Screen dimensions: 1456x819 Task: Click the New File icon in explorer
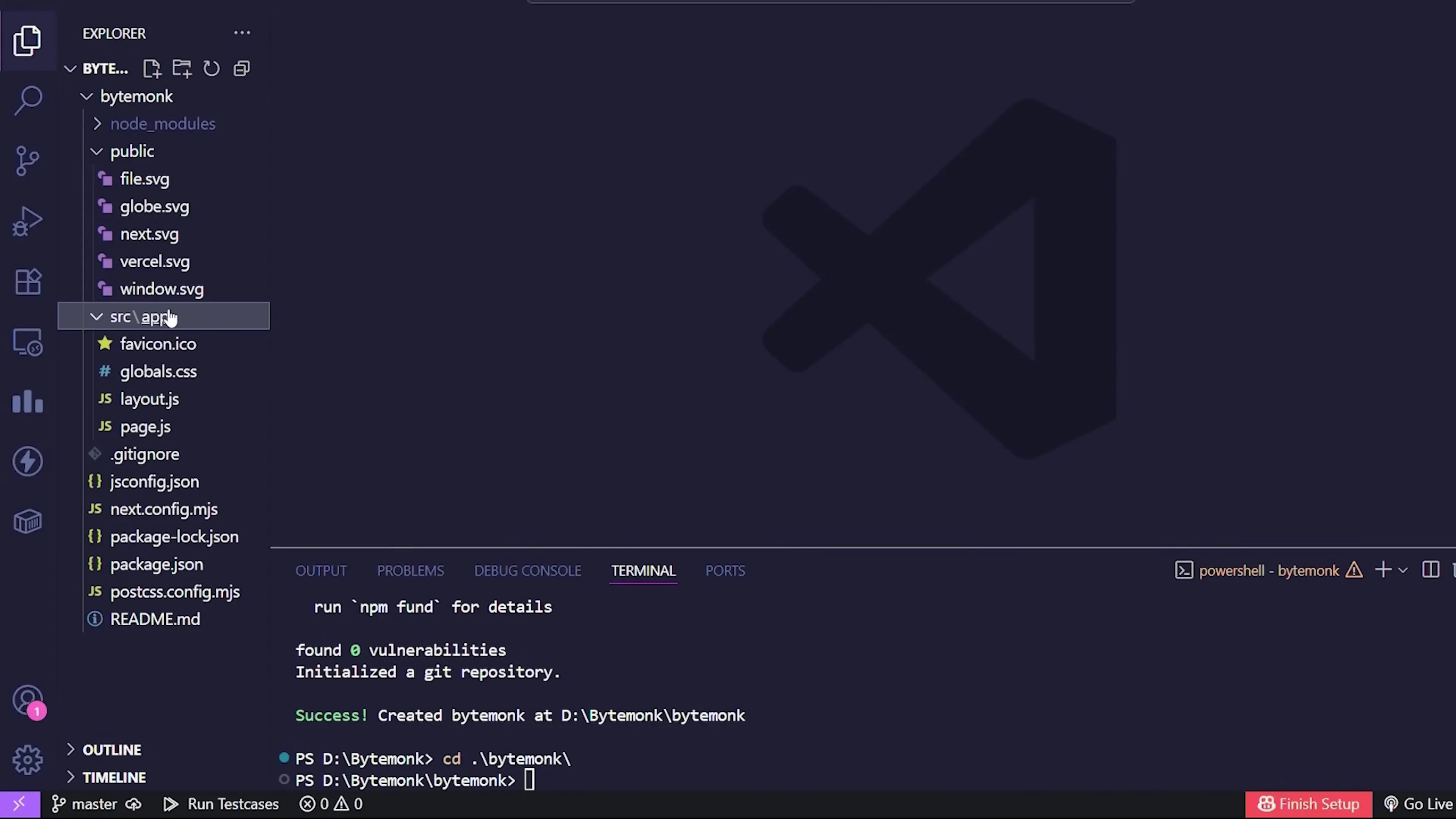(152, 69)
